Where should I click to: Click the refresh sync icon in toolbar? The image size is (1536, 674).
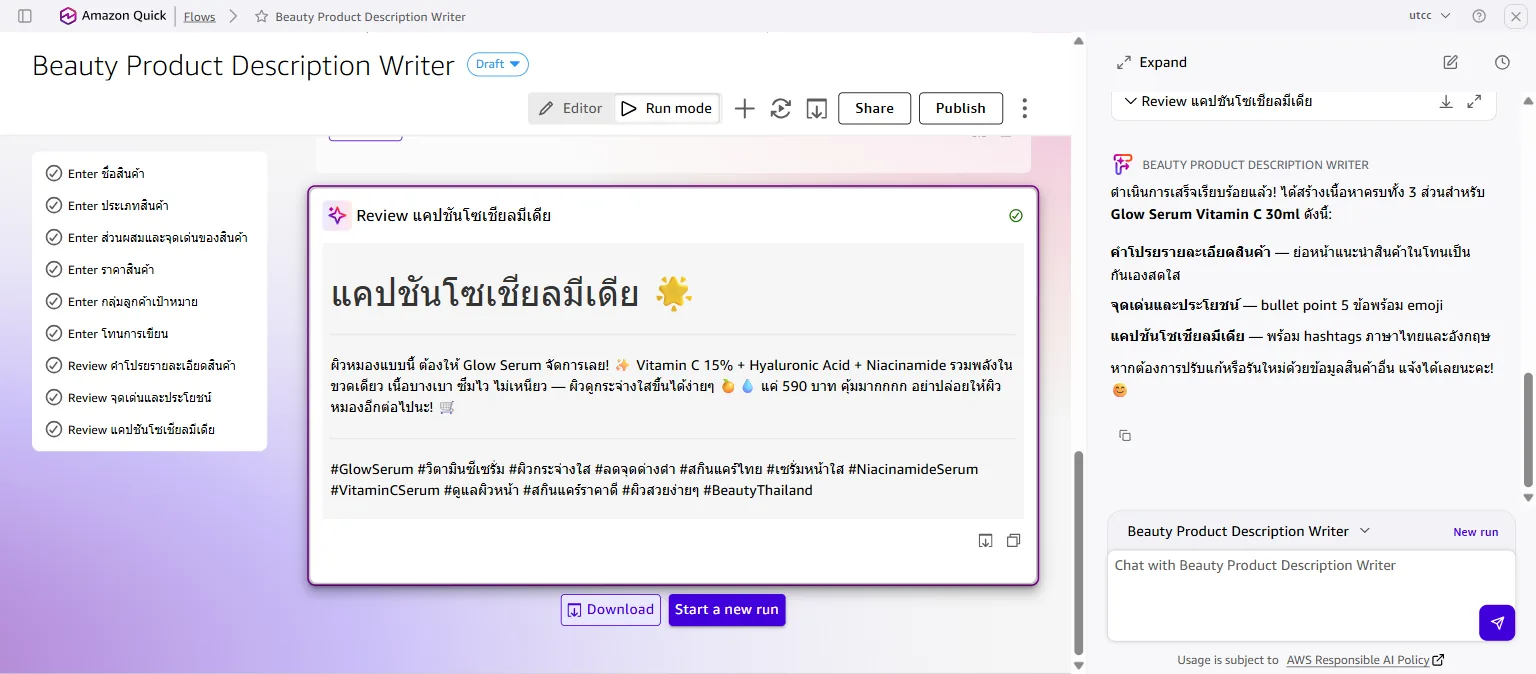[781, 108]
